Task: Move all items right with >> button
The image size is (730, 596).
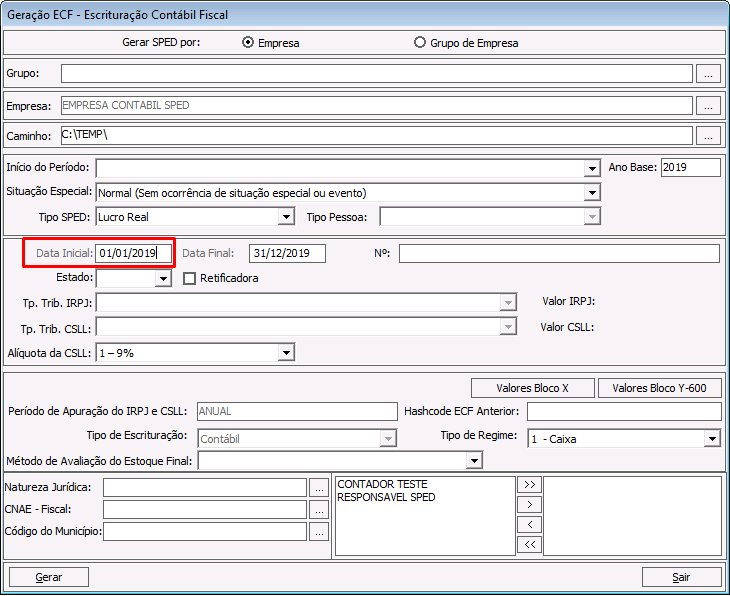Action: point(529,485)
